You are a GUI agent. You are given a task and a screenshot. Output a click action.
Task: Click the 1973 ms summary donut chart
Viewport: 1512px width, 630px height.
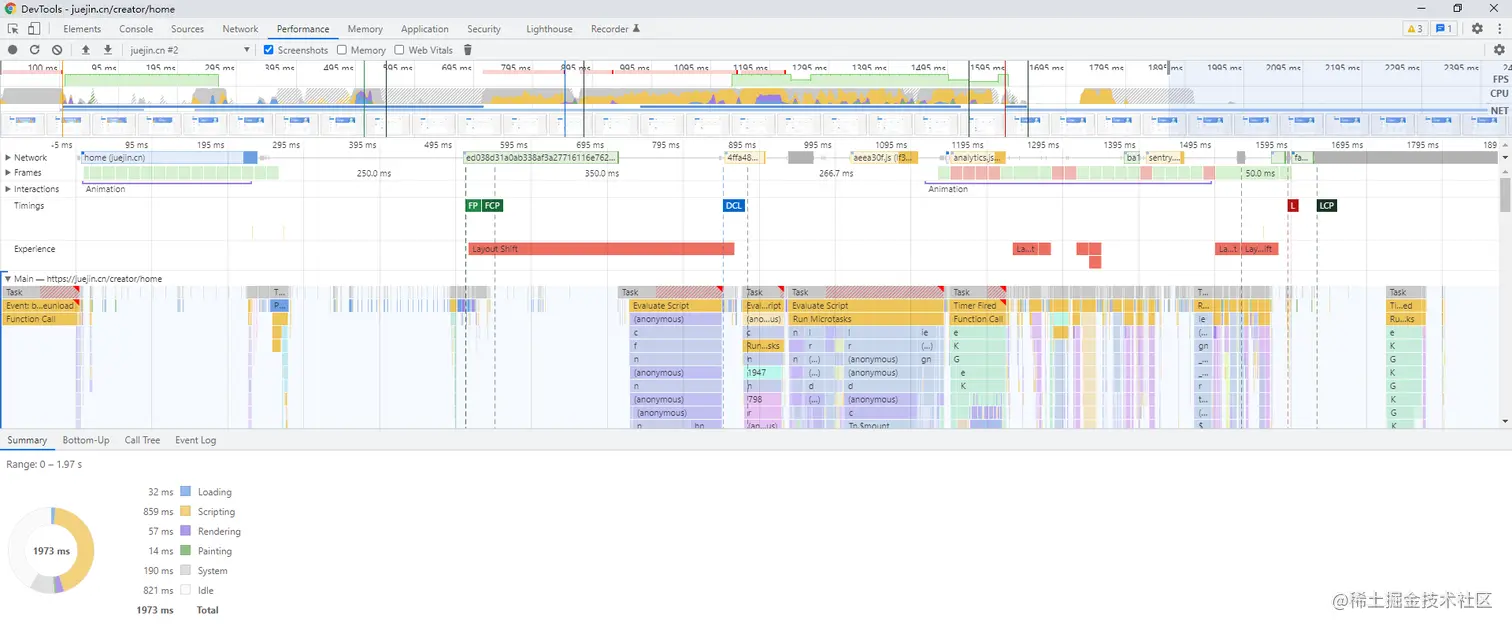[50, 550]
